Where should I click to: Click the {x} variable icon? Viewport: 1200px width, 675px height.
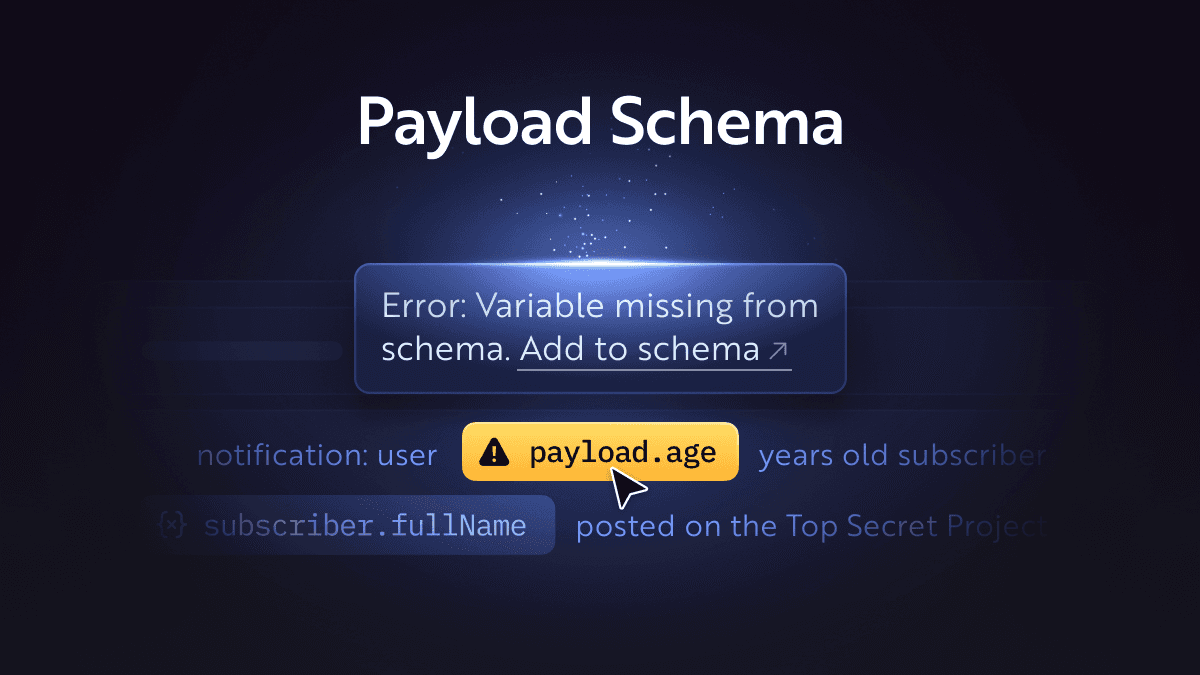coord(173,525)
